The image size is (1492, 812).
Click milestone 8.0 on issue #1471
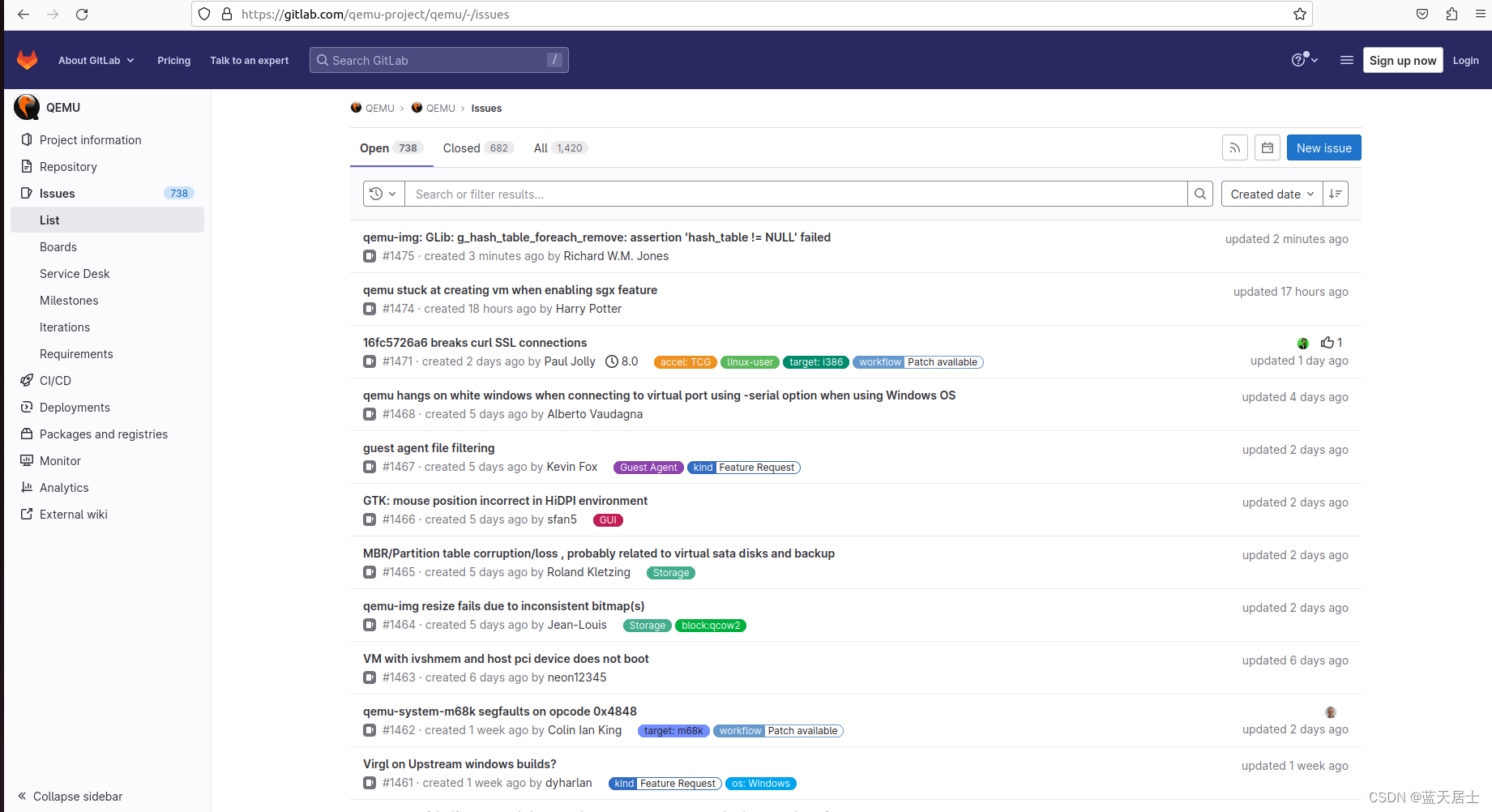pos(622,361)
